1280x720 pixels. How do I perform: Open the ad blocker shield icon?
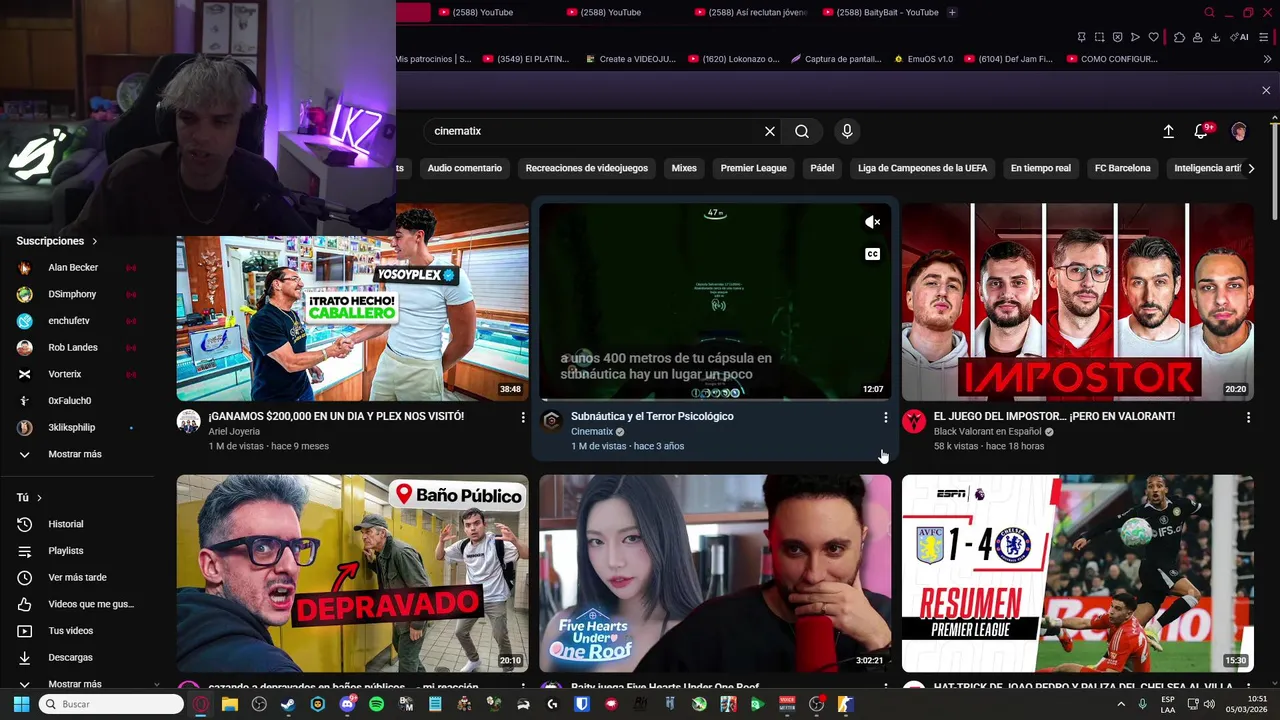pos(1117,37)
